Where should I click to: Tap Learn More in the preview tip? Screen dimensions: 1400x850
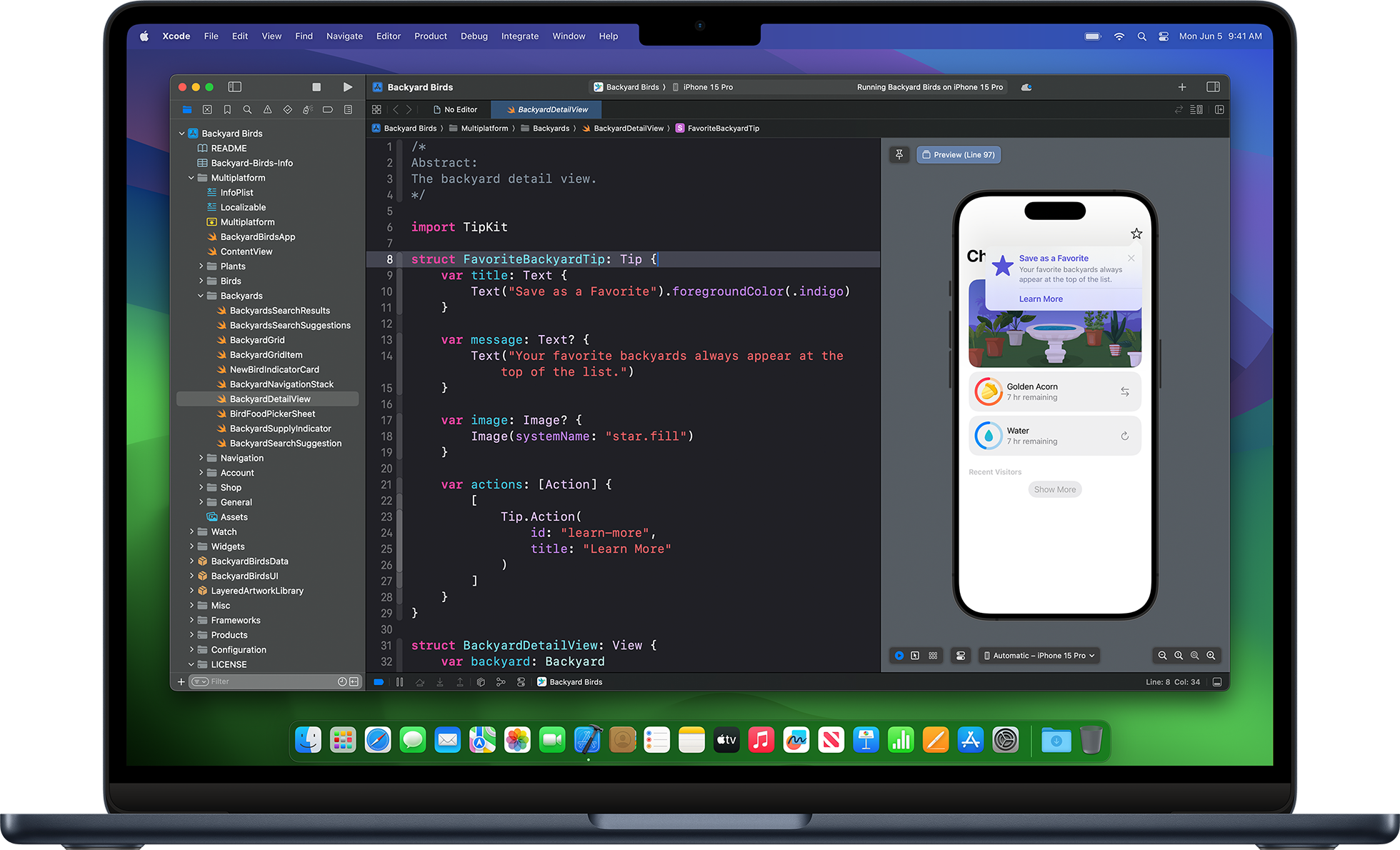click(1041, 299)
